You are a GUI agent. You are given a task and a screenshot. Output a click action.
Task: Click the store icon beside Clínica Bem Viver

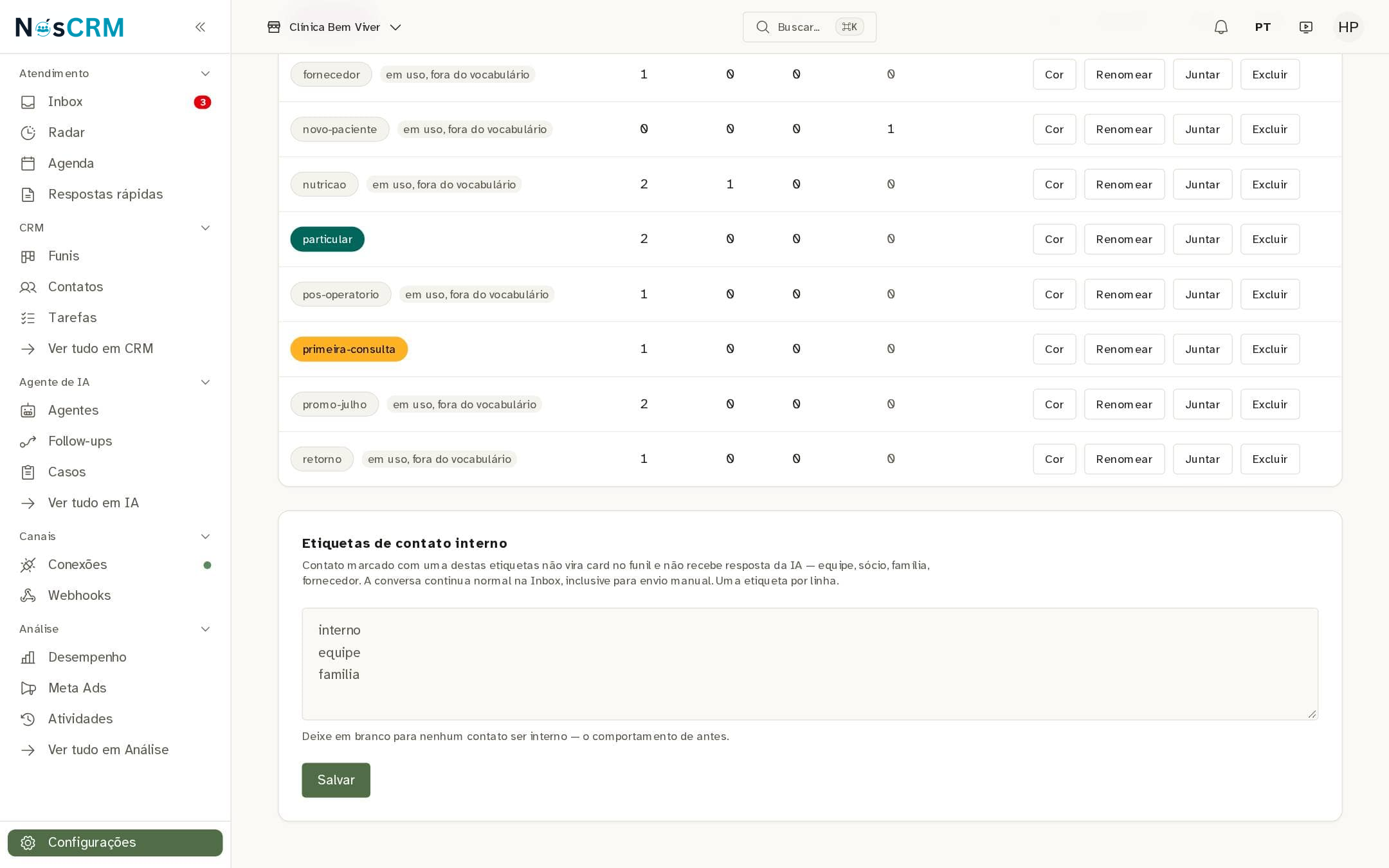click(x=274, y=27)
